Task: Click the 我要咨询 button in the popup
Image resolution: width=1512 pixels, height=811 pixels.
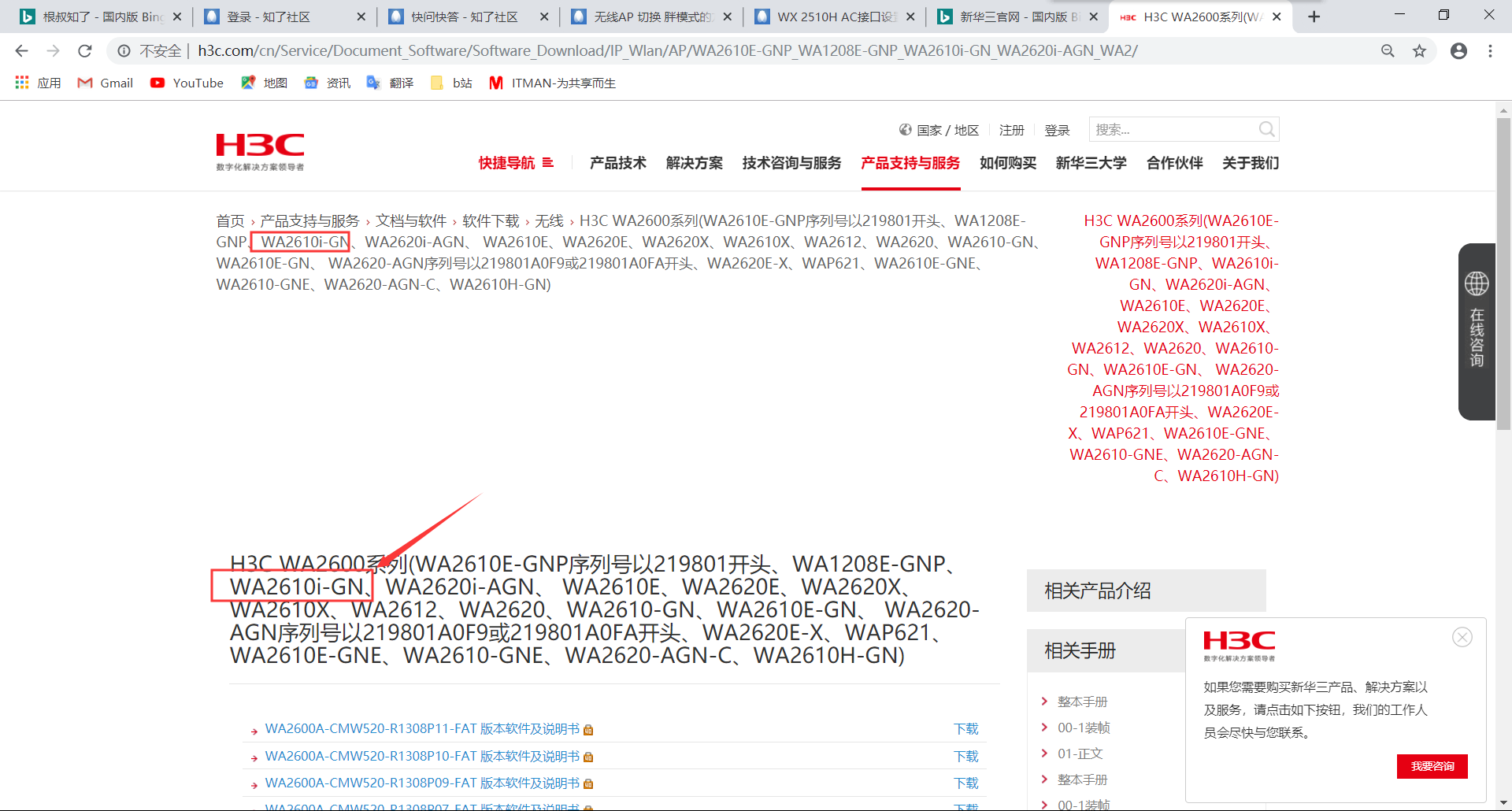Action: [1432, 766]
